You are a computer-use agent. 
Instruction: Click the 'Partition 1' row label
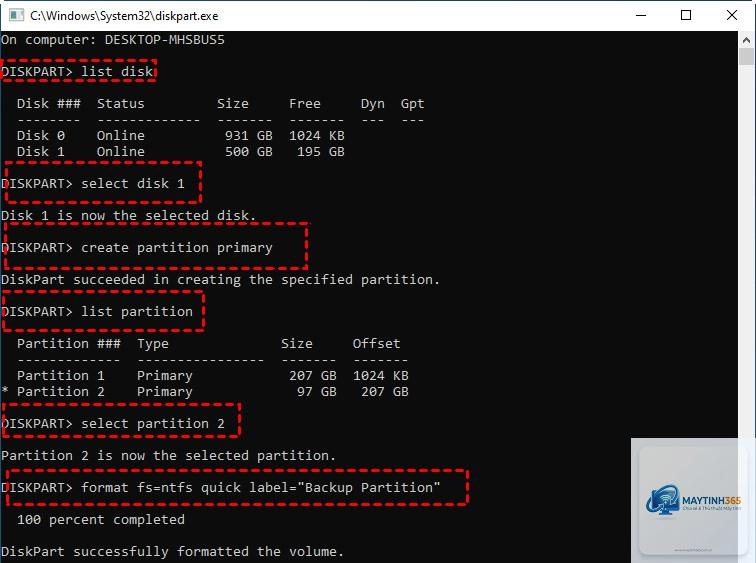[61, 375]
